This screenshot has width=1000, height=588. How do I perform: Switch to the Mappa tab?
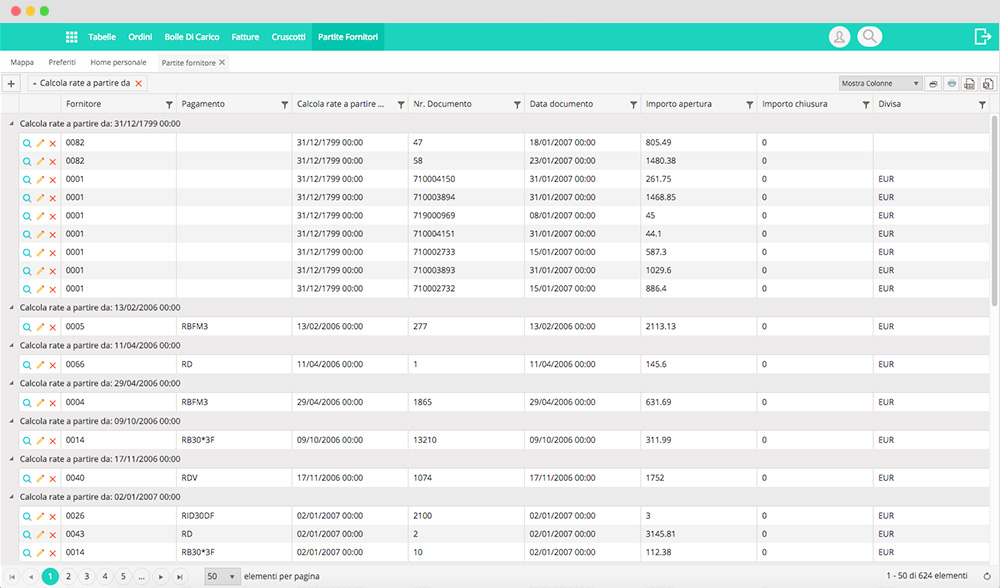(22, 62)
